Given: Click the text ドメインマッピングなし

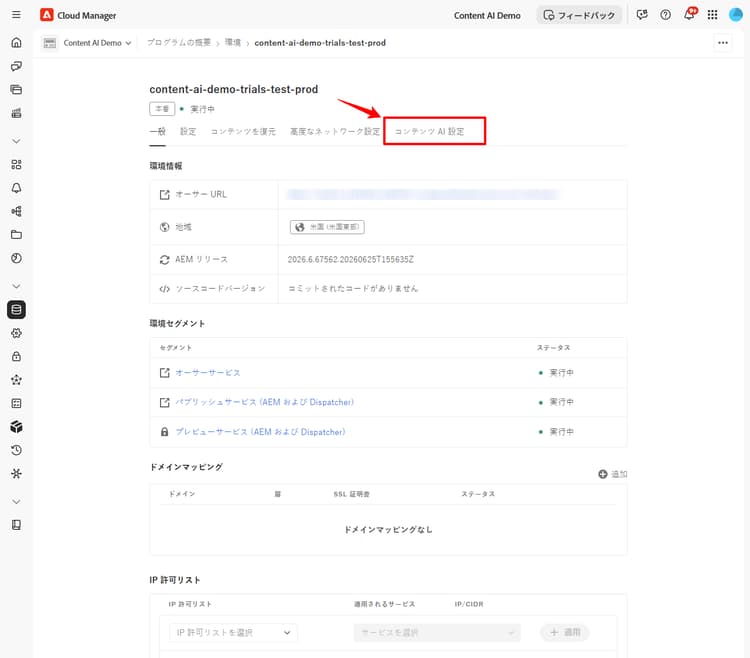Looking at the screenshot, I should tap(388, 529).
